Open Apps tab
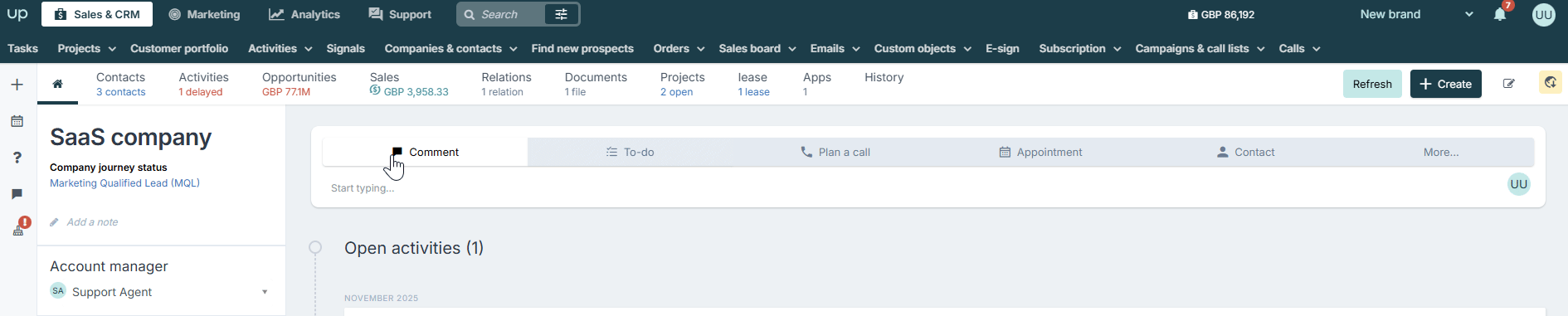1568x316 pixels. click(x=816, y=84)
